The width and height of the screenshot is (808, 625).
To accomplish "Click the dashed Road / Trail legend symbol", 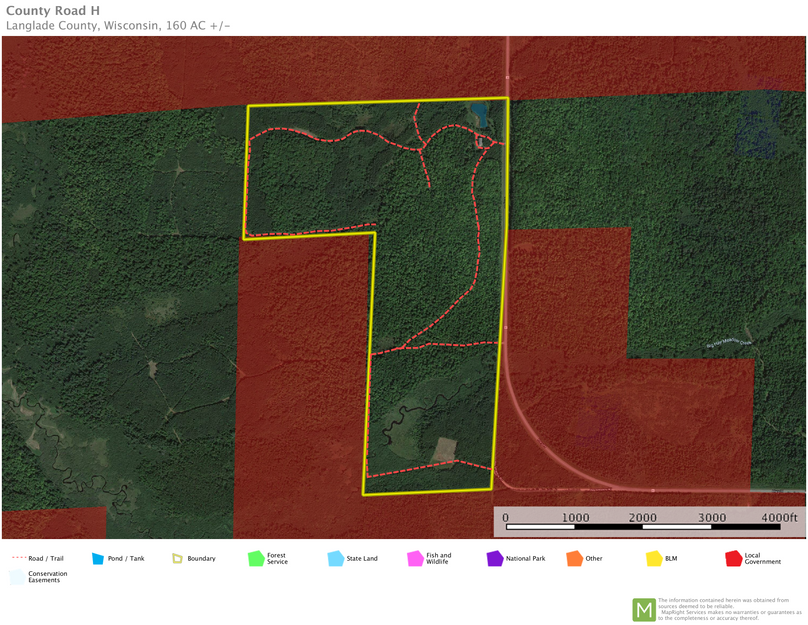I will click(x=18, y=558).
